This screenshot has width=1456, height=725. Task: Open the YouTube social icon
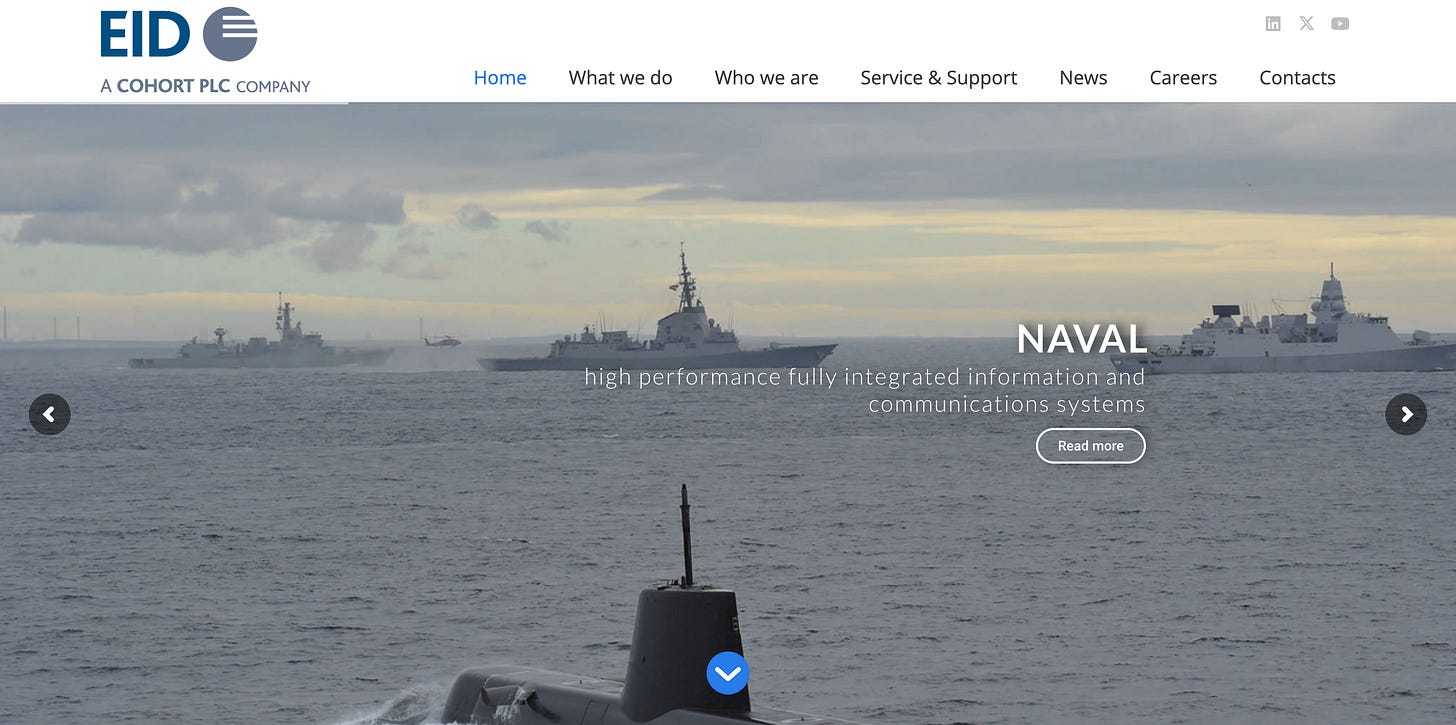1340,24
